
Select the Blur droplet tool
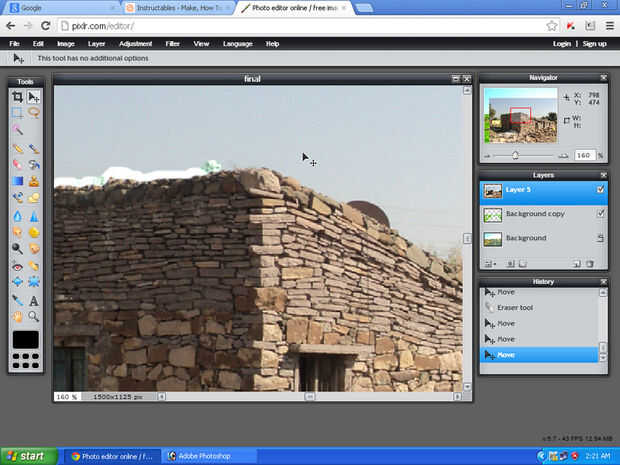click(x=17, y=216)
